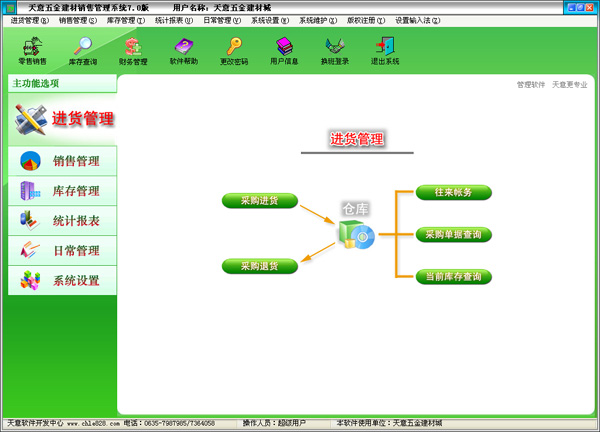Image resolution: width=600 pixels, height=432 pixels.
Task: Launch 软件帮助 from the toolbar
Action: (x=184, y=49)
